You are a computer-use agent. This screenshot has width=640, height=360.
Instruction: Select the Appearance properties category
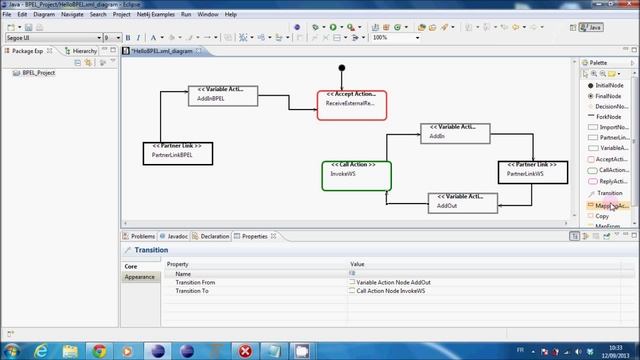click(x=140, y=277)
